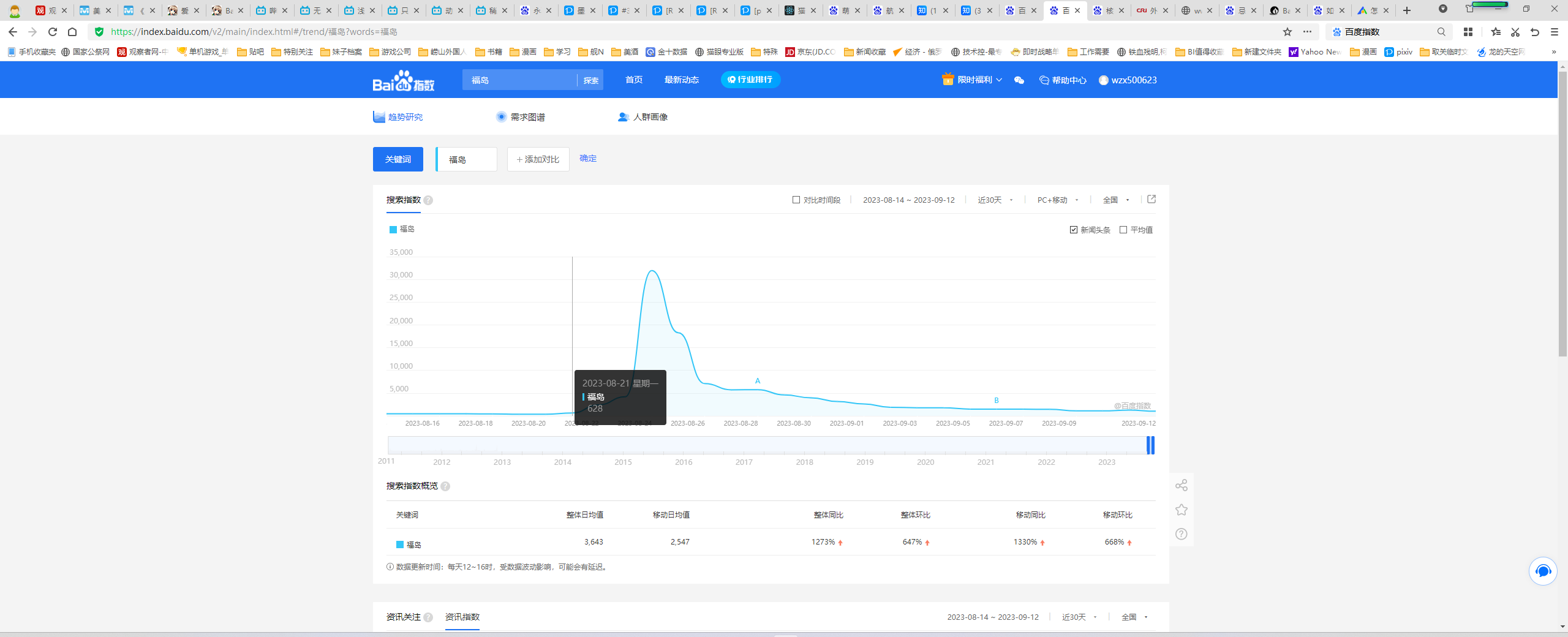The image size is (1568, 637).
Task: Open the favorites list star icon
Action: click(1496, 32)
